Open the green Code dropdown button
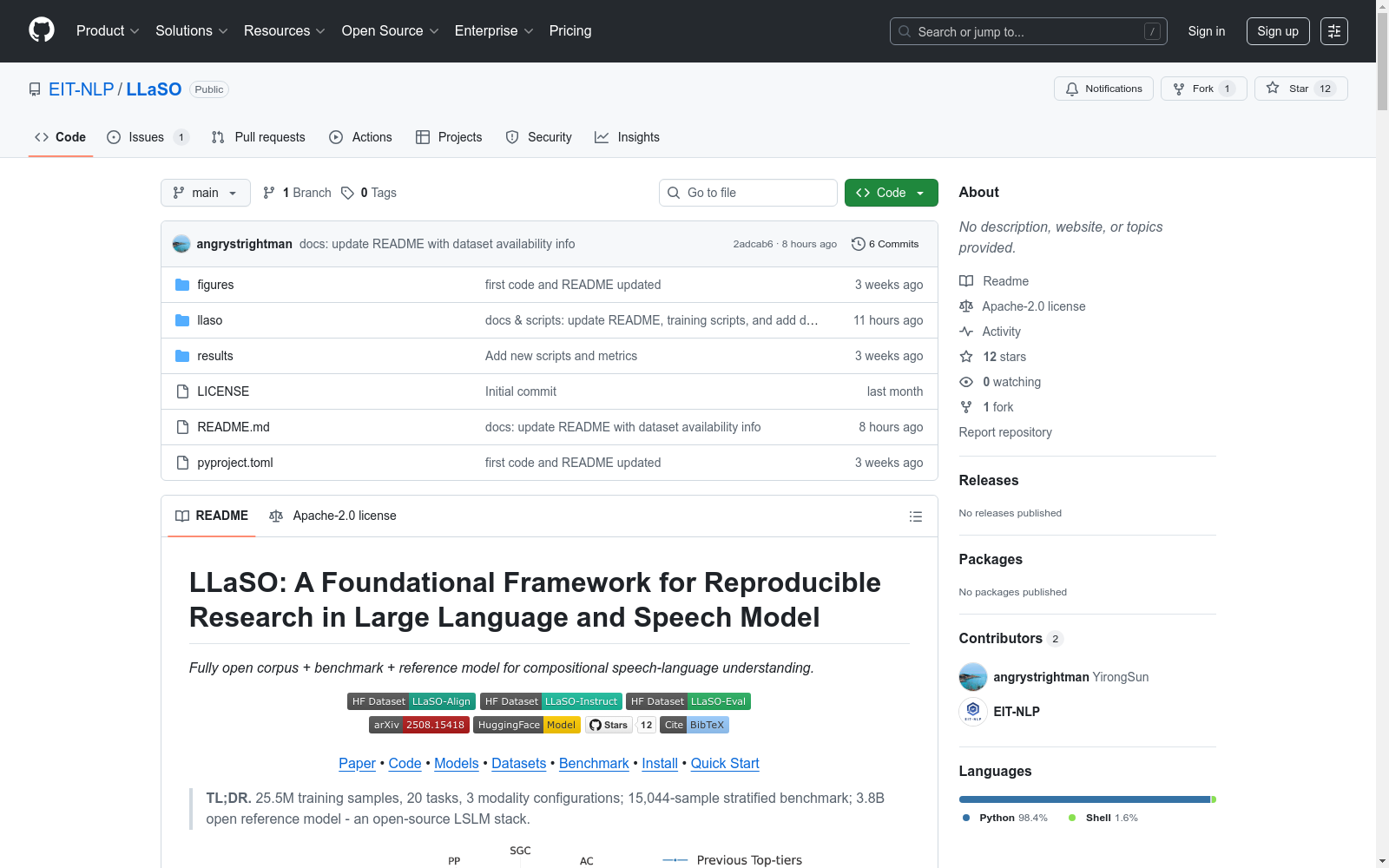This screenshot has height=868, width=1389. point(891,193)
